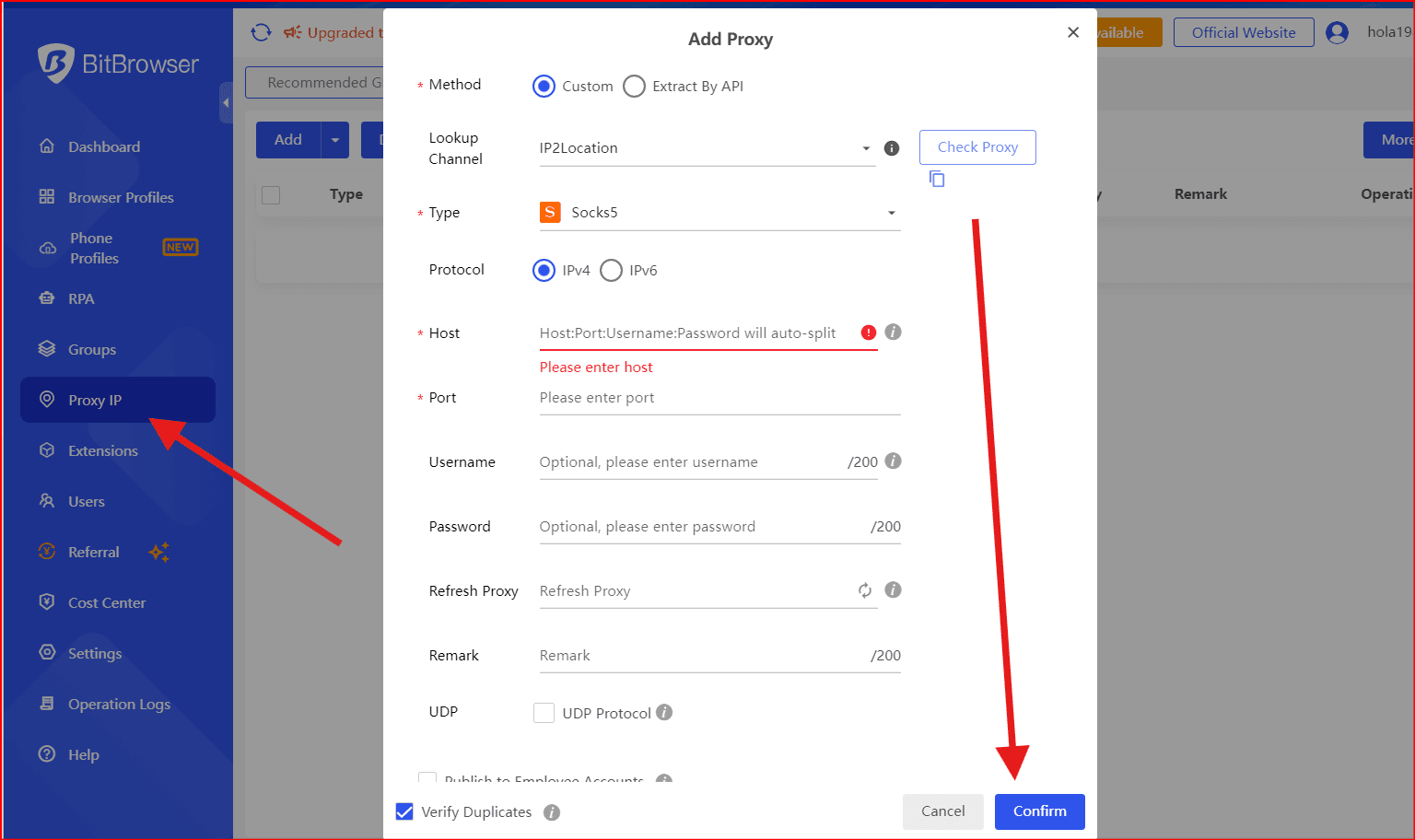Image resolution: width=1415 pixels, height=840 pixels.
Task: Open the Lookup Channel dropdown
Action: (x=707, y=148)
